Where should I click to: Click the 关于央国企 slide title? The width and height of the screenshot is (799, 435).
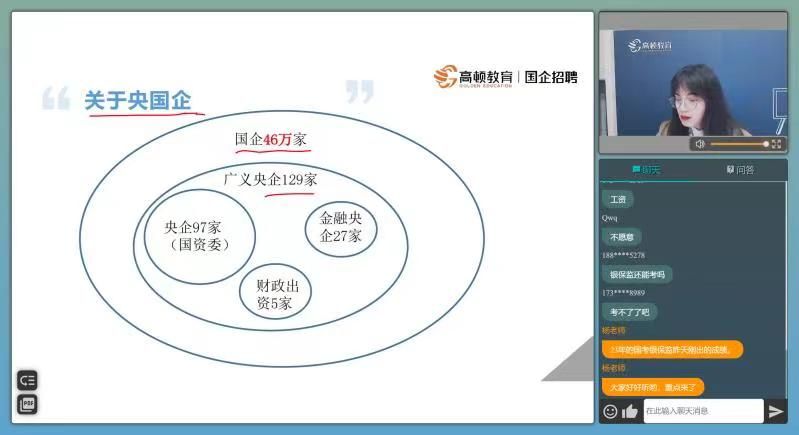137,100
